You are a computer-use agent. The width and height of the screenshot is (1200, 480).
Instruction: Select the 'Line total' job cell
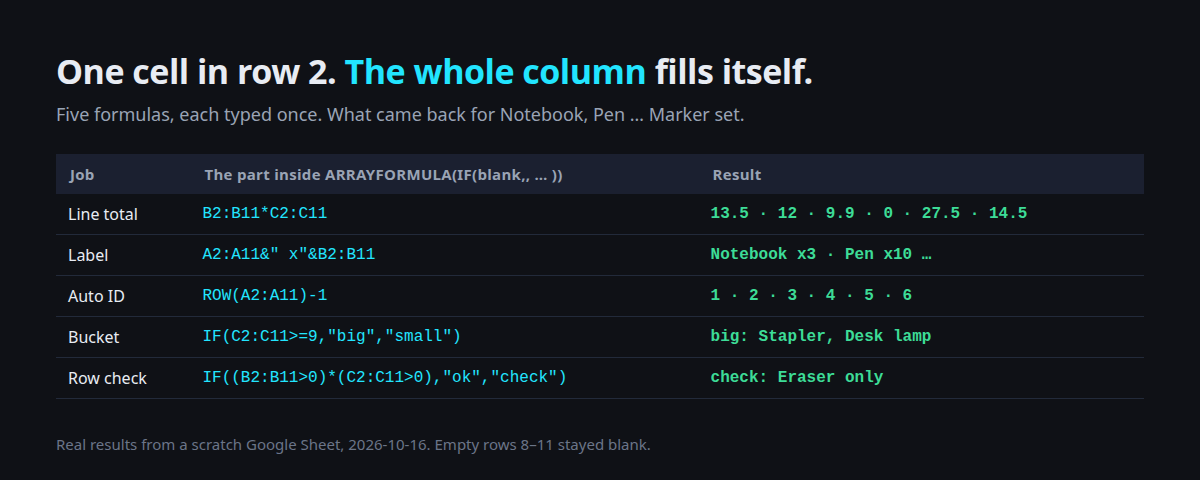pyautogui.click(x=103, y=214)
